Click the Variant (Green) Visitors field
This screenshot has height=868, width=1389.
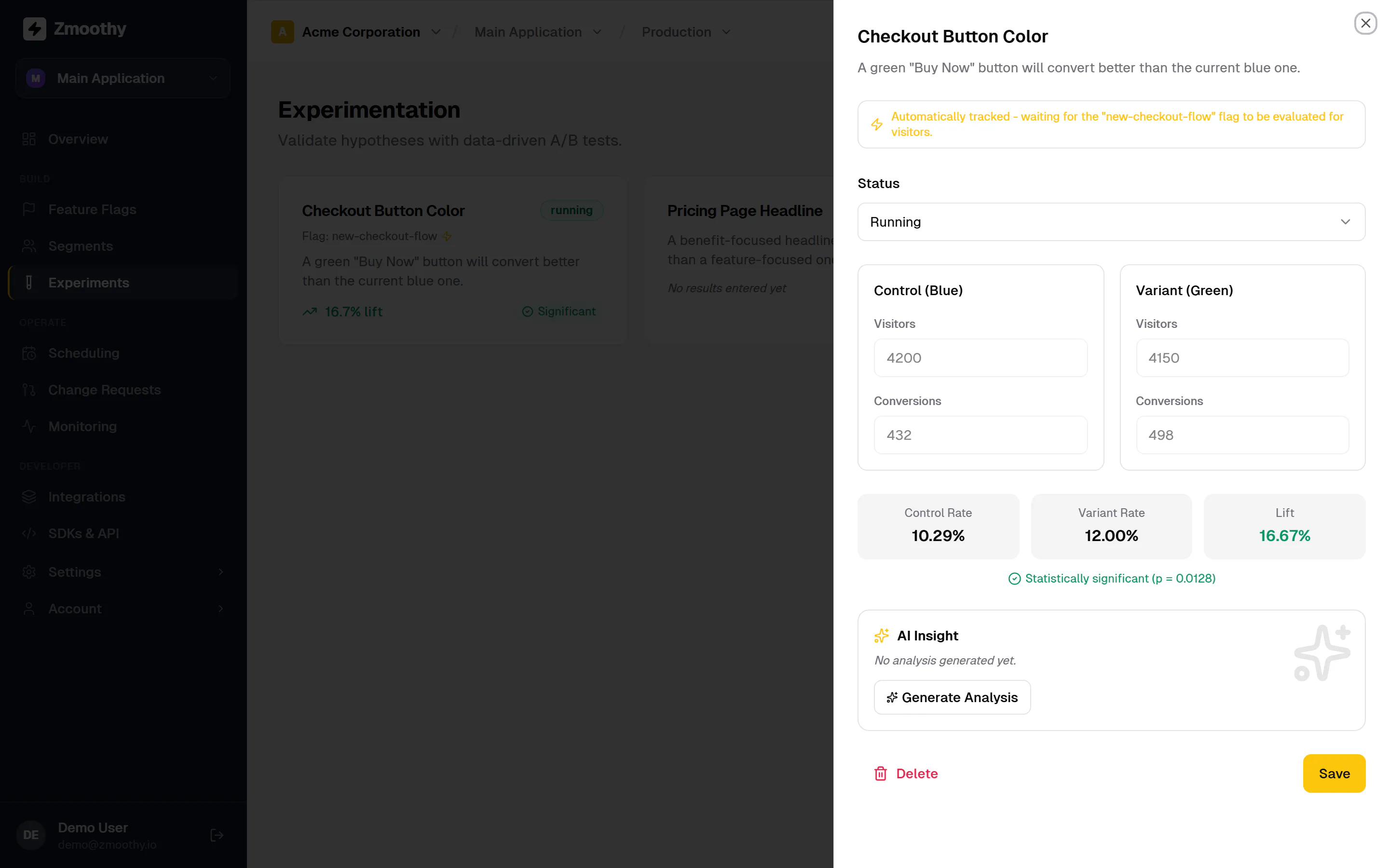(1242, 358)
